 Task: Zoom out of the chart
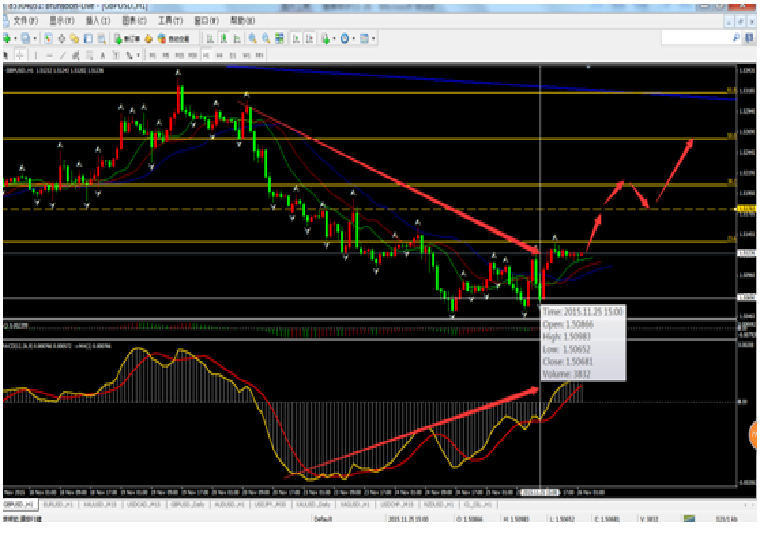click(x=266, y=39)
